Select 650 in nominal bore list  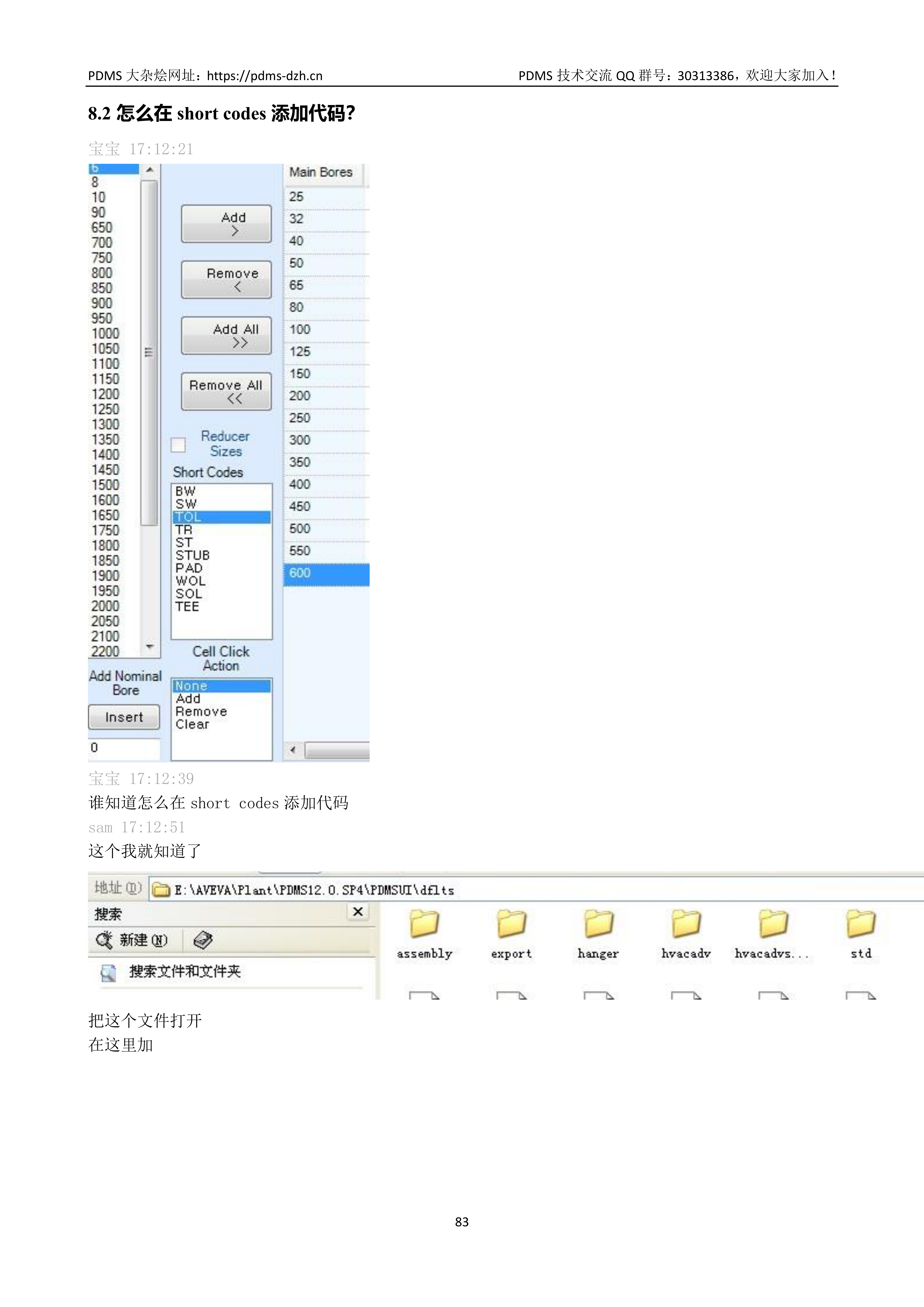(114, 228)
